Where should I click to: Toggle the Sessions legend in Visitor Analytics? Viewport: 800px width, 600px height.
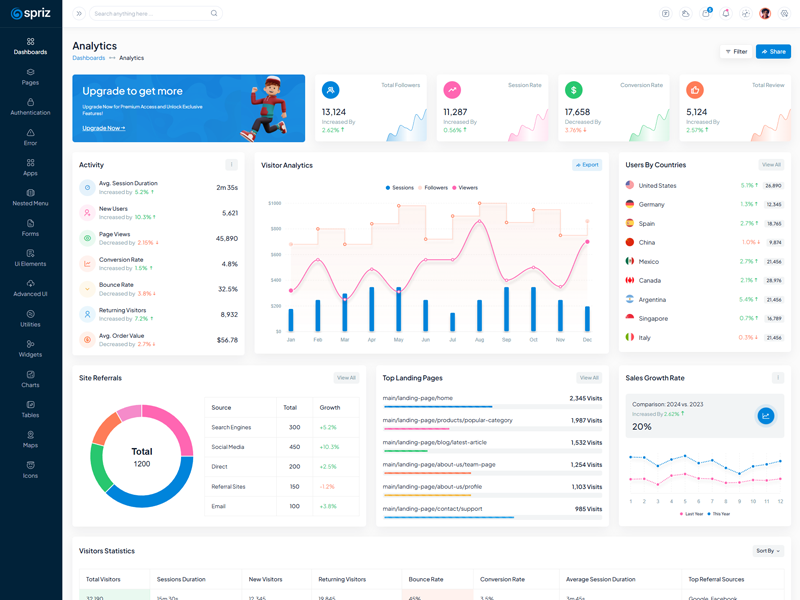click(x=400, y=187)
